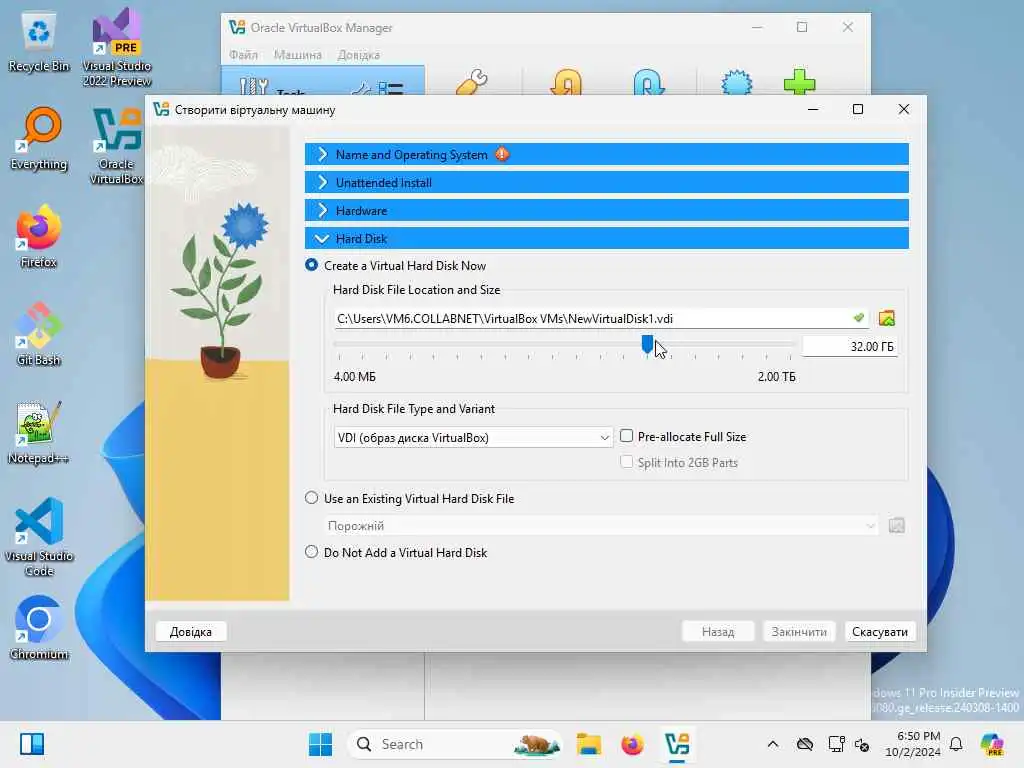Expand Name and Operating System section

point(607,154)
